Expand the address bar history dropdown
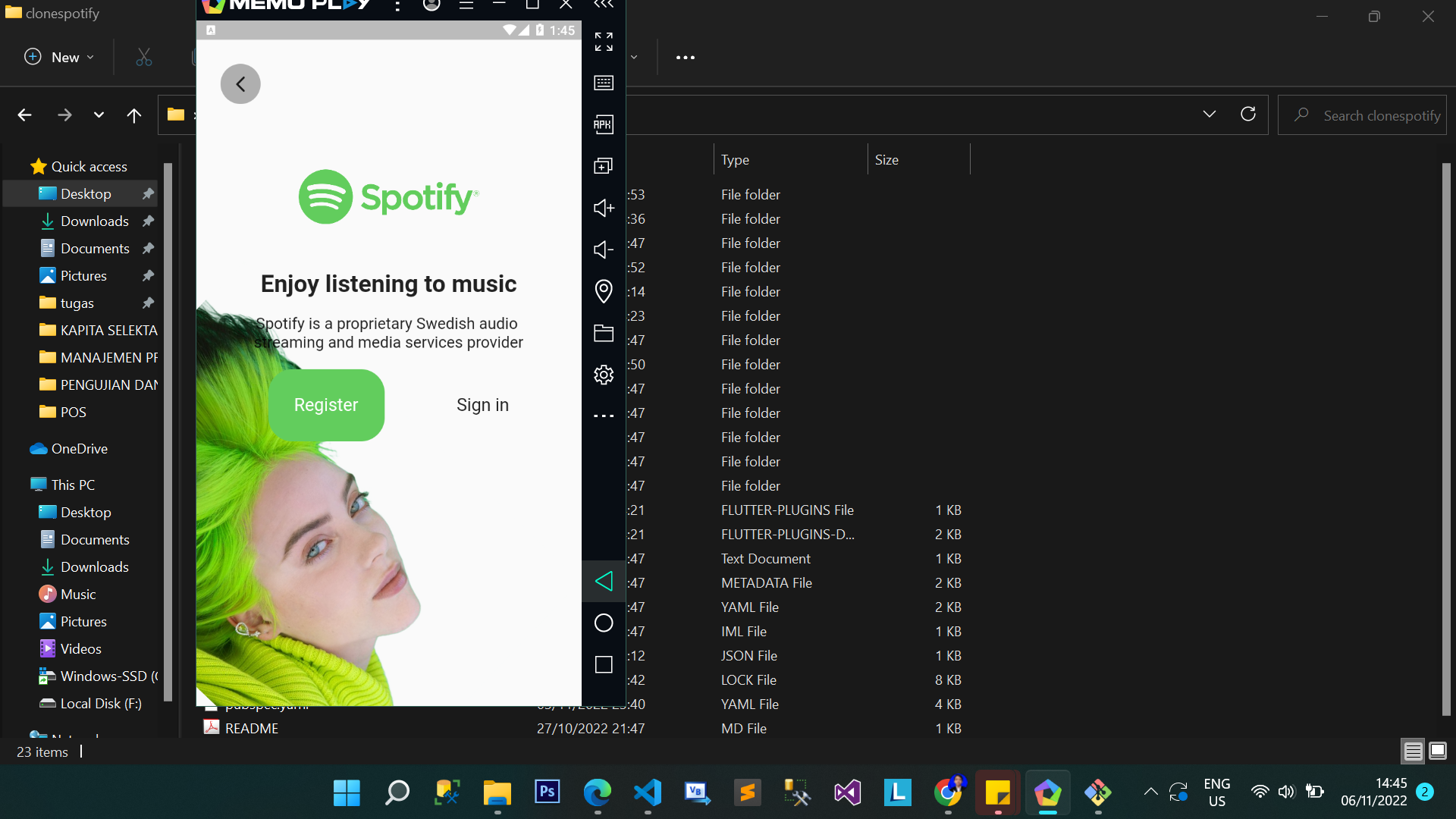The width and height of the screenshot is (1456, 819). 1209,115
